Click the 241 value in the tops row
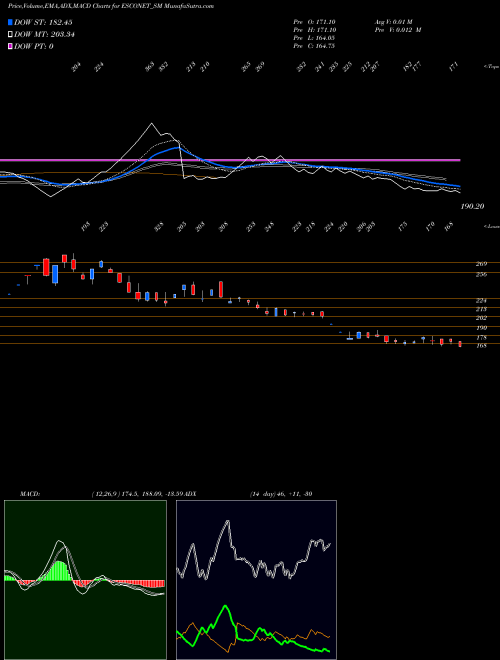Screen dimensions: 500x660 [320, 67]
